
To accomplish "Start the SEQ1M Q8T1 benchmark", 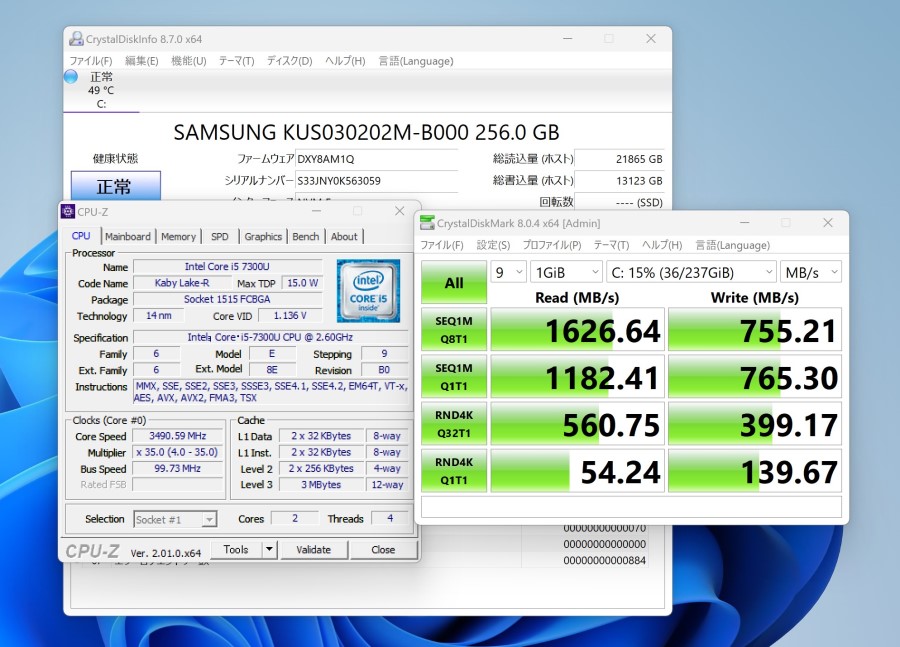I will (x=454, y=330).
